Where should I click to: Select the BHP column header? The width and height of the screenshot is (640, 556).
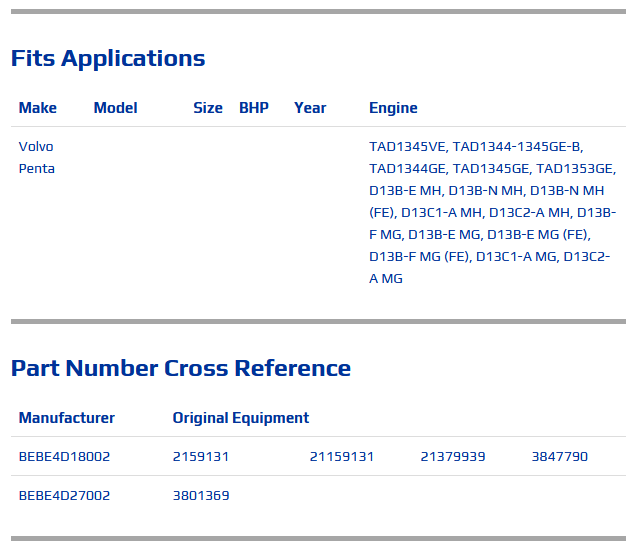point(254,108)
